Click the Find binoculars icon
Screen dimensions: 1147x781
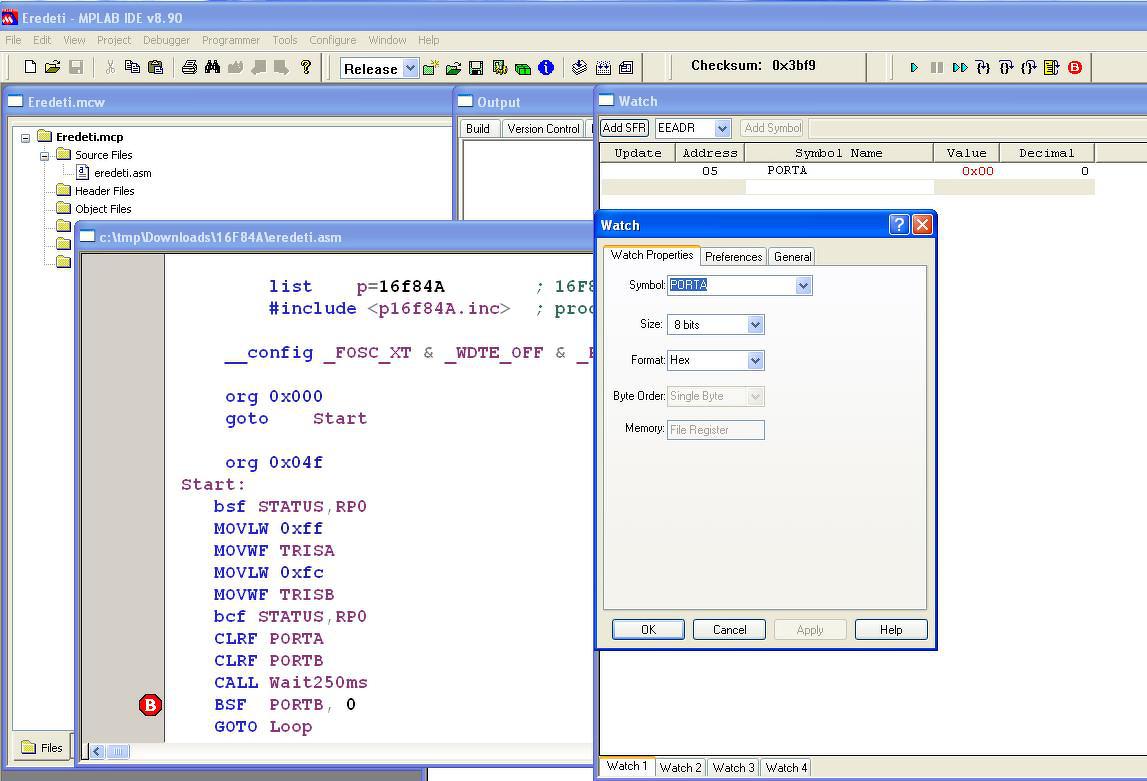coord(212,67)
